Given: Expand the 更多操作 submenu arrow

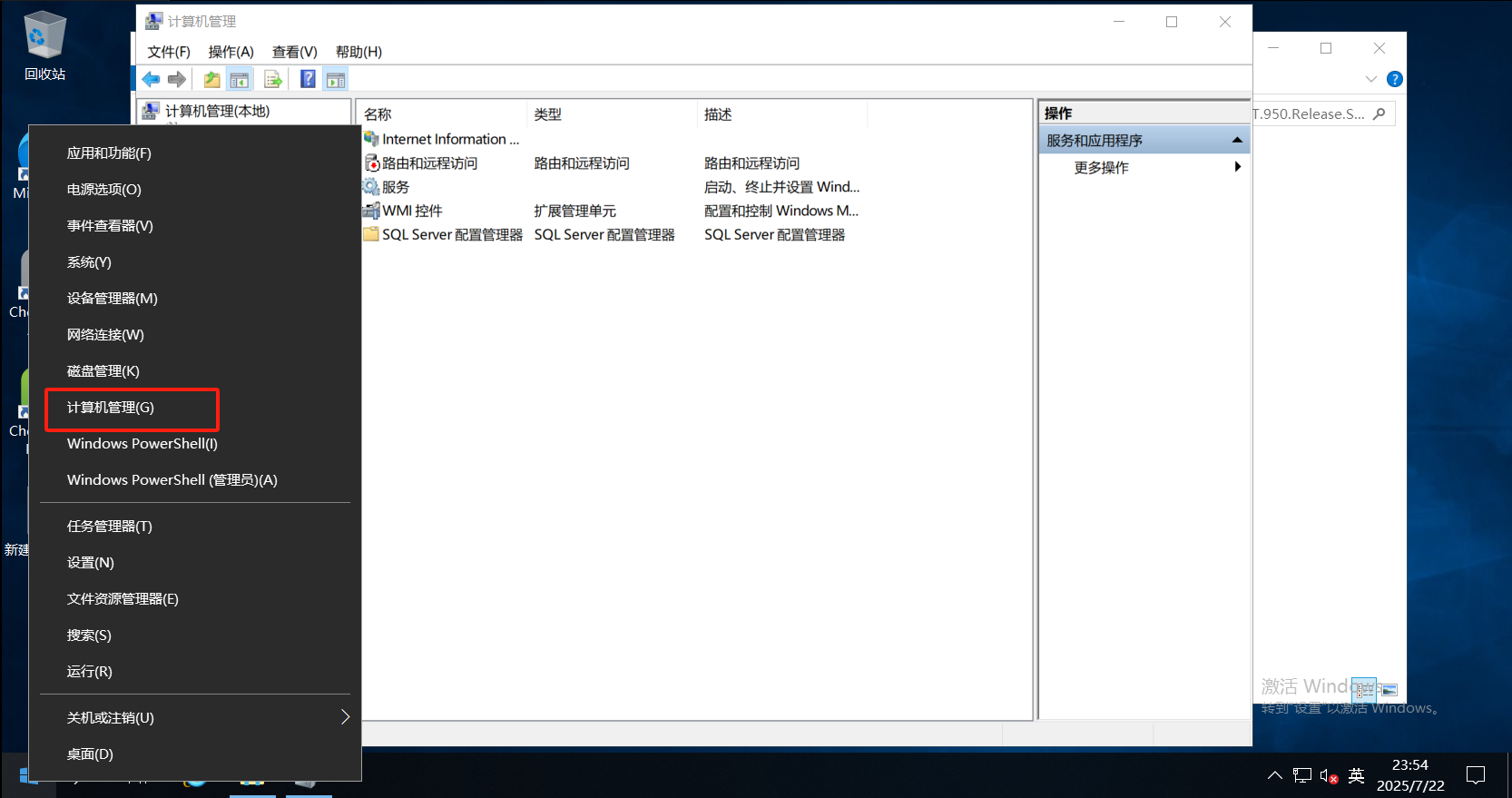Looking at the screenshot, I should click(1238, 167).
